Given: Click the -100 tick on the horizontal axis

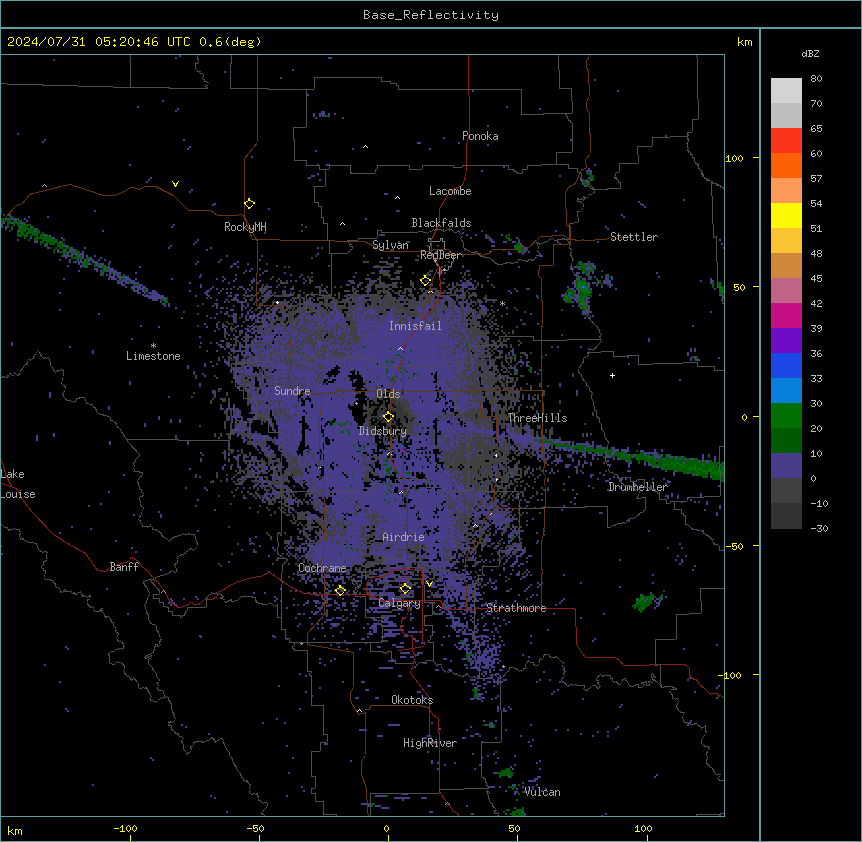Looking at the screenshot, I should [x=125, y=828].
